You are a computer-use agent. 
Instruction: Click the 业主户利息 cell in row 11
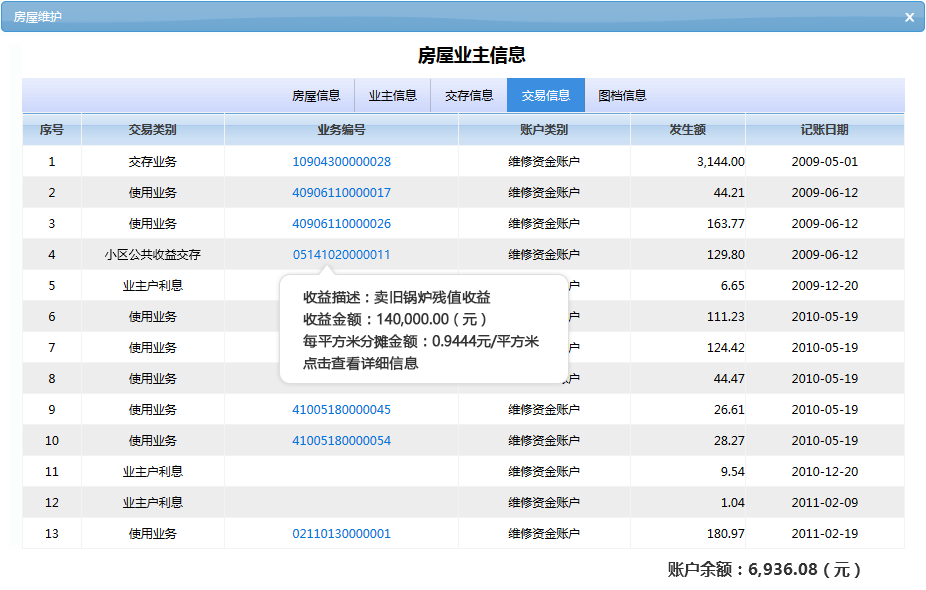(152, 472)
